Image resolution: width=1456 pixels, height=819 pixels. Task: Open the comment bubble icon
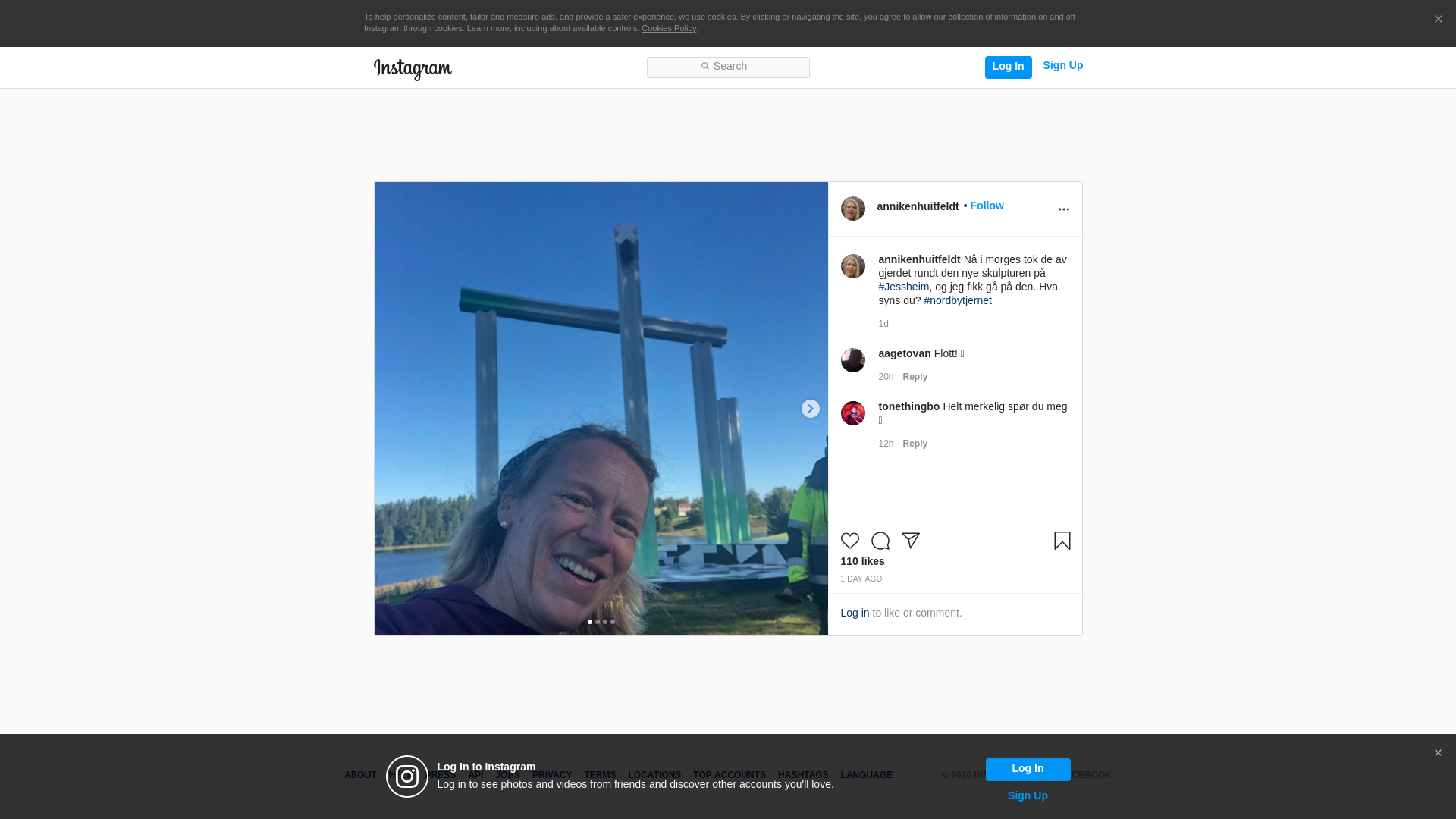[880, 541]
